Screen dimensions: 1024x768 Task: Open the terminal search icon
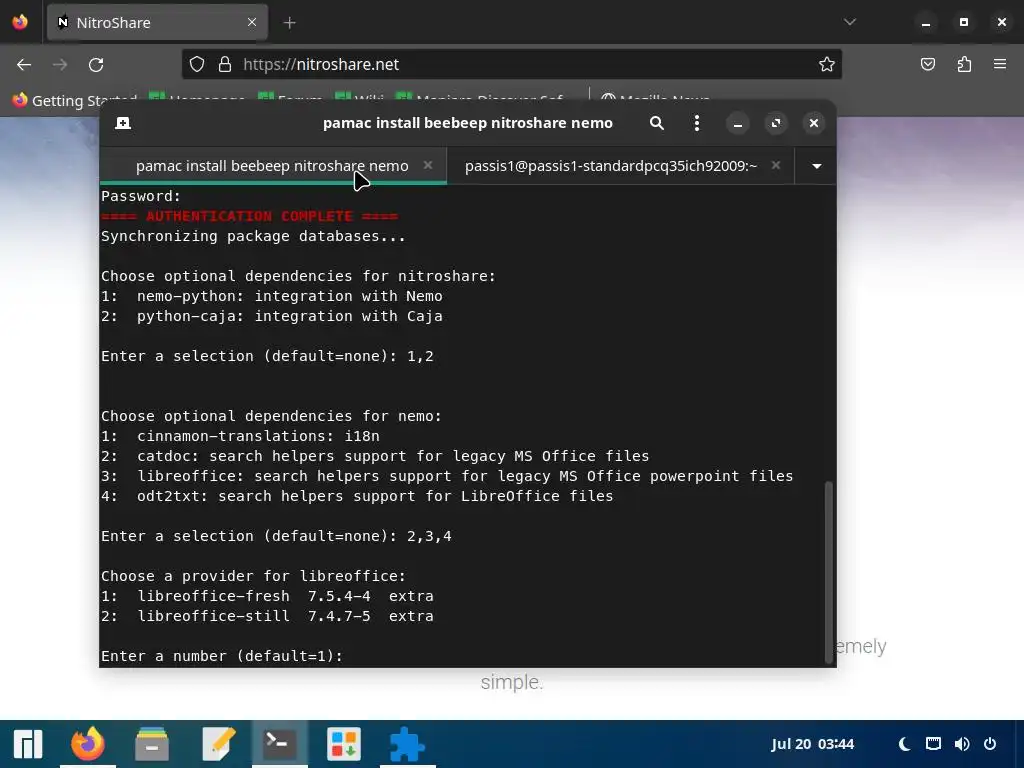[656, 123]
